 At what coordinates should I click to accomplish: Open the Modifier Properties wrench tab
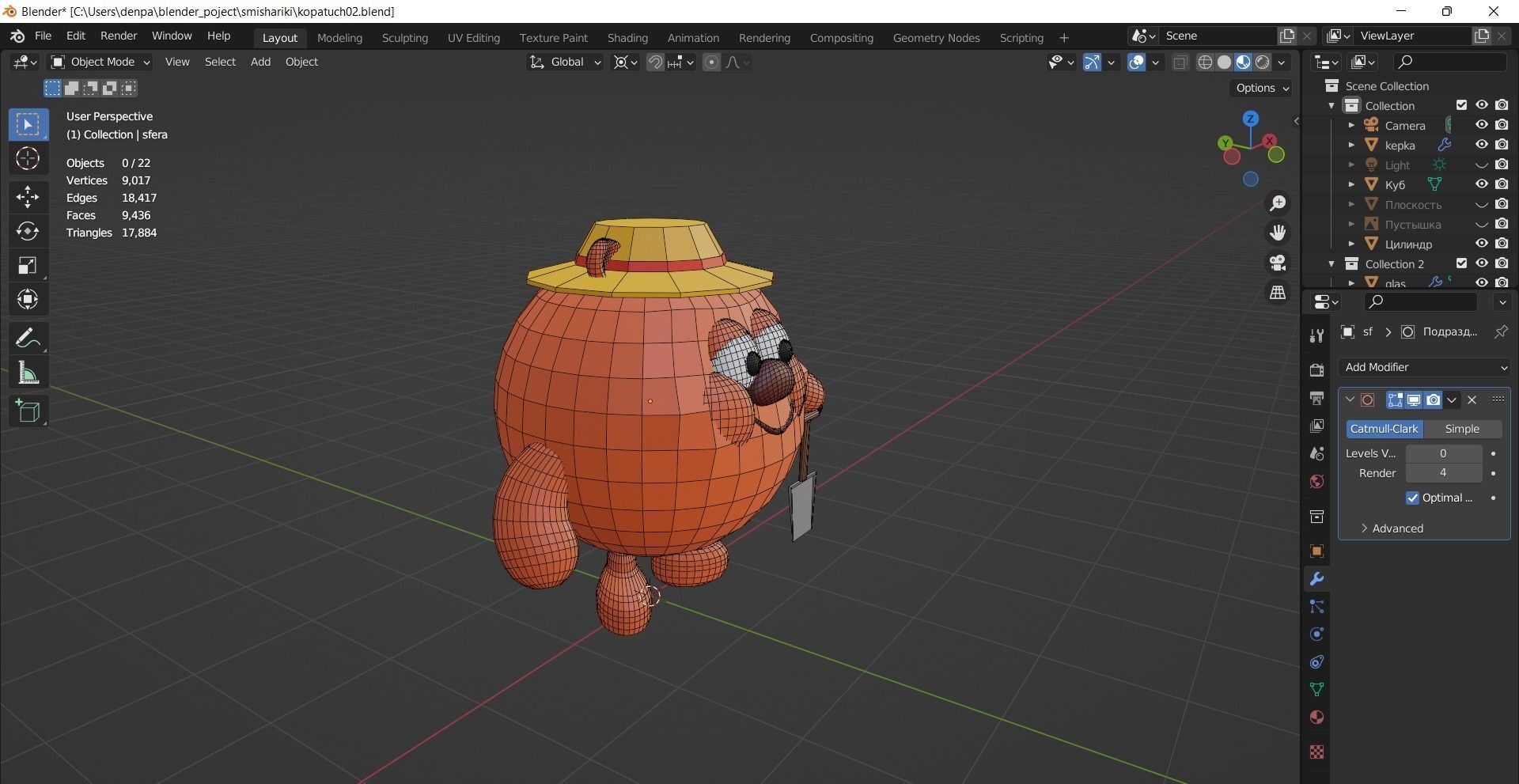(1316, 578)
